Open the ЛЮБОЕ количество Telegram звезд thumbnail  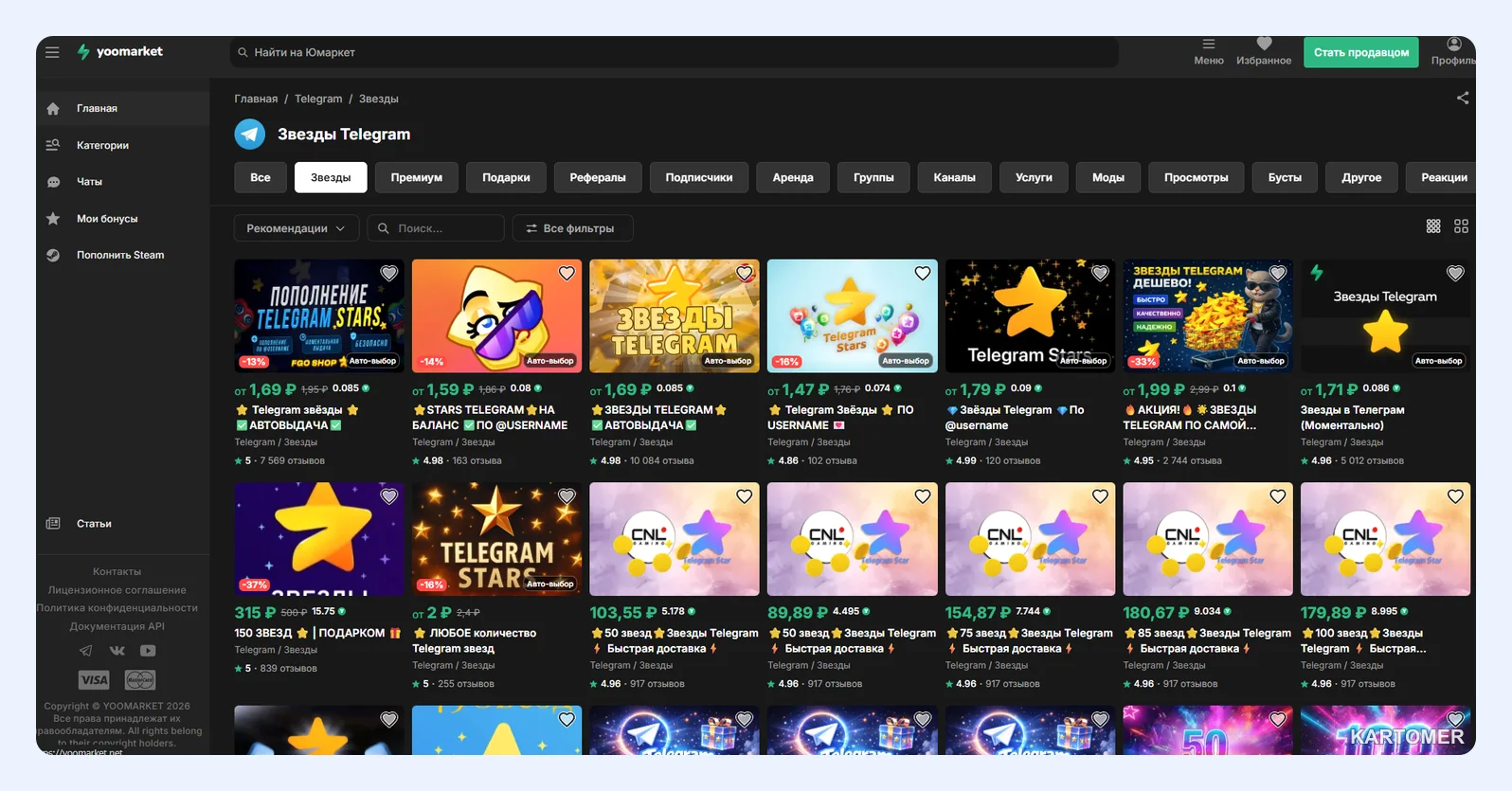496,539
